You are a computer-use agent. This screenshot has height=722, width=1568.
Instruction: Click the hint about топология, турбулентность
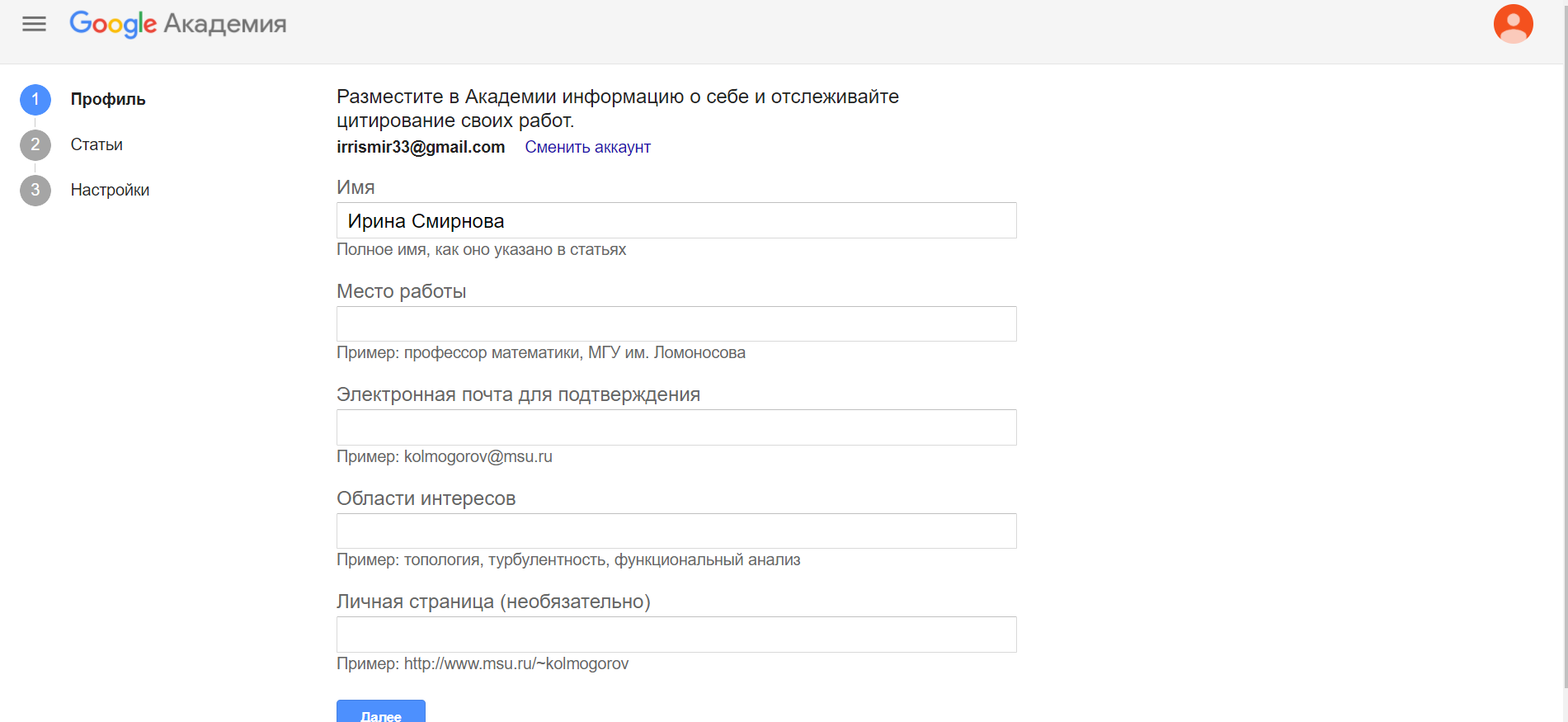(x=568, y=559)
